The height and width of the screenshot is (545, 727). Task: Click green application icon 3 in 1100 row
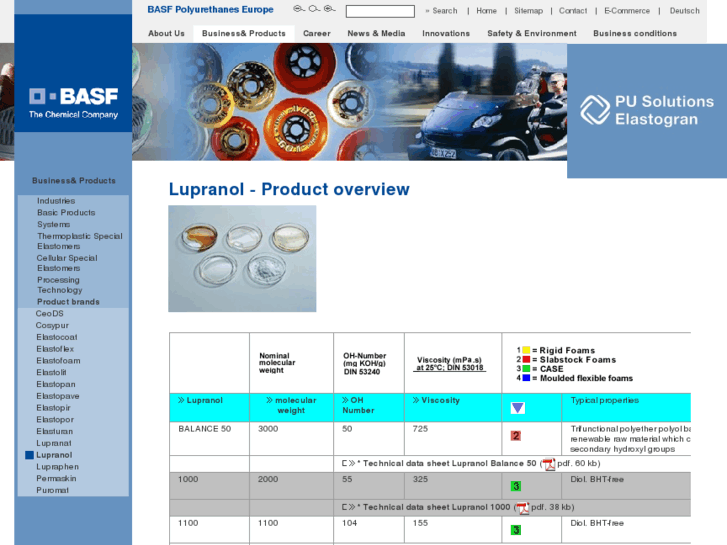click(x=516, y=530)
